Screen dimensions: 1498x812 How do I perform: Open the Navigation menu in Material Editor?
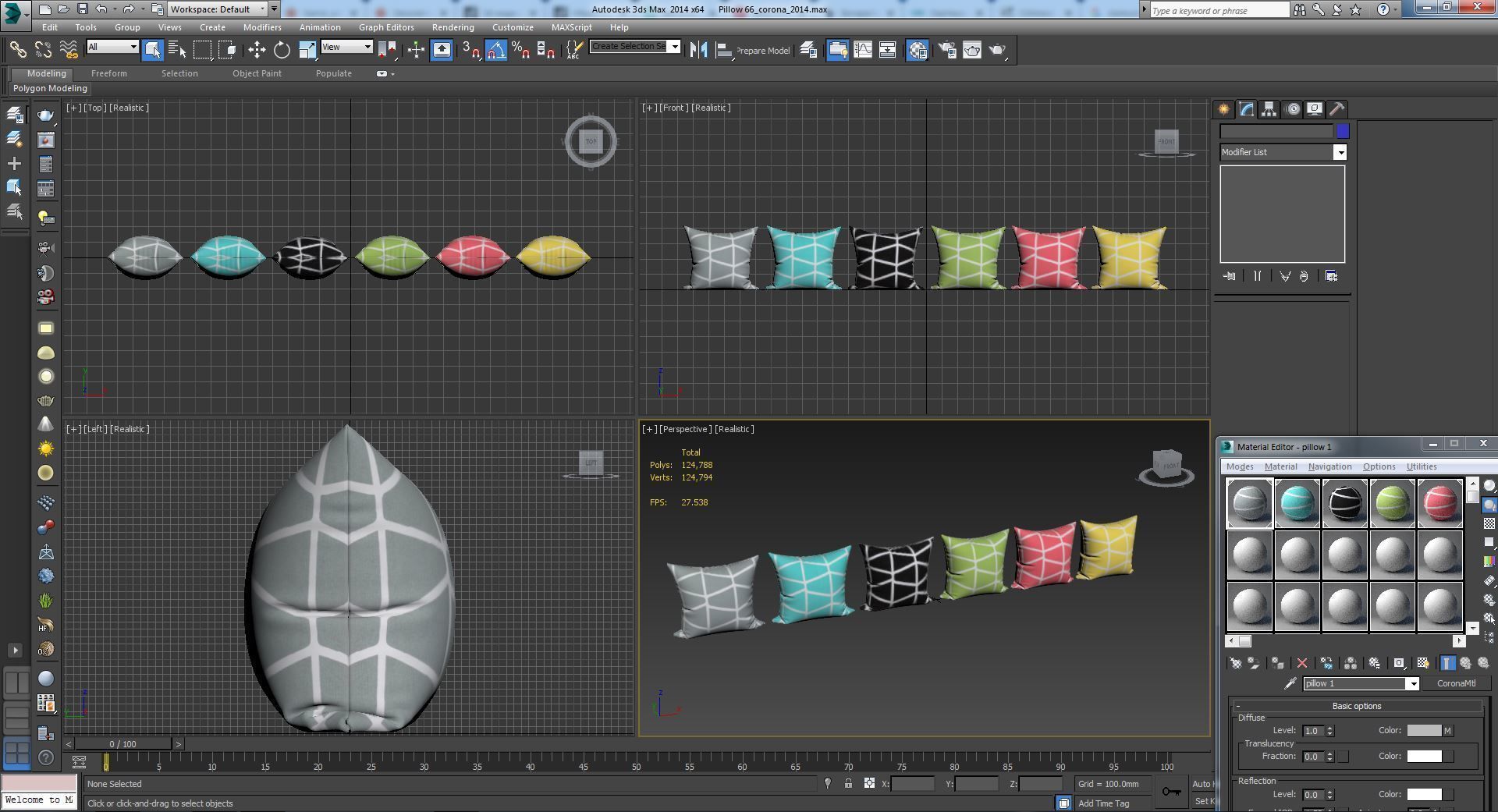tap(1329, 466)
